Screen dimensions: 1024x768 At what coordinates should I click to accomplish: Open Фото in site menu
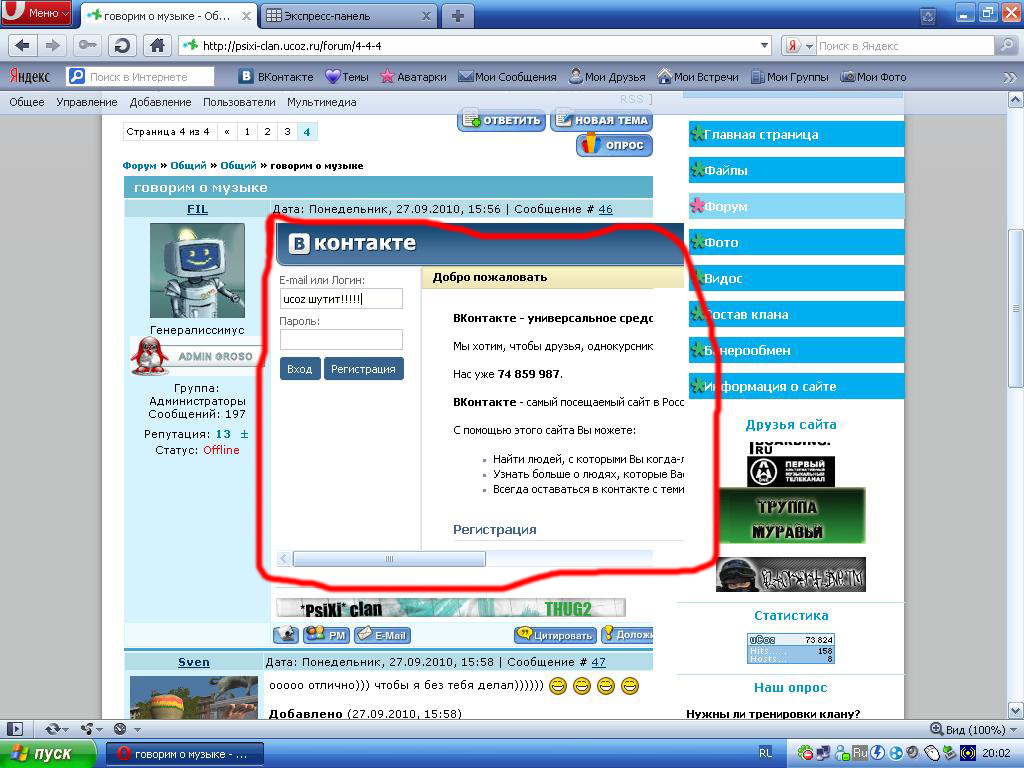pyautogui.click(x=797, y=242)
